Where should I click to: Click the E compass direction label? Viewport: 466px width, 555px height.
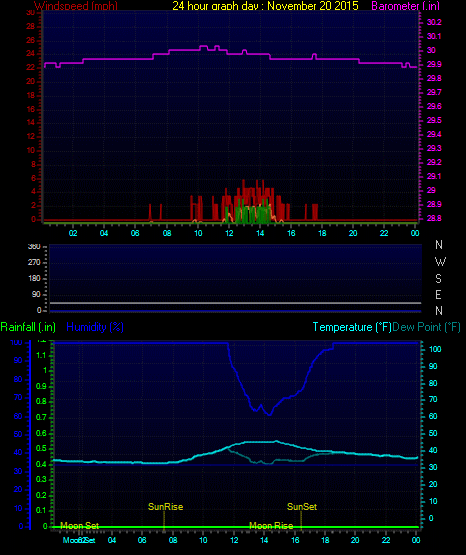pos(438,294)
